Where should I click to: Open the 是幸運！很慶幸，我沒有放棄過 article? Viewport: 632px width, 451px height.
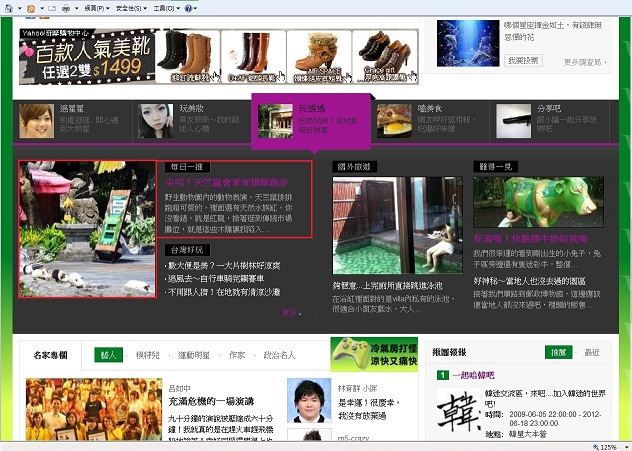pyautogui.click(x=368, y=409)
